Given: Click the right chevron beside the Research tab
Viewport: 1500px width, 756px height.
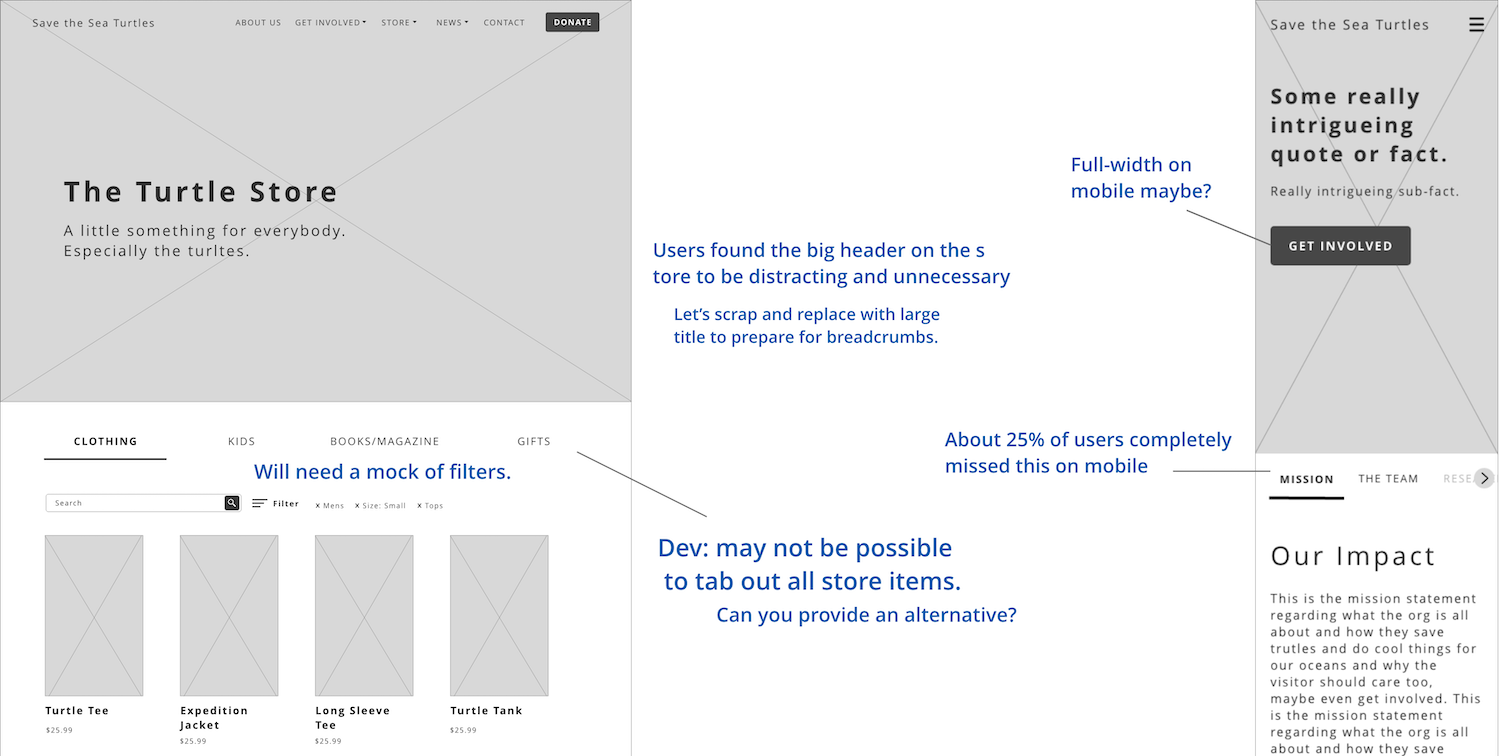Looking at the screenshot, I should 1484,478.
